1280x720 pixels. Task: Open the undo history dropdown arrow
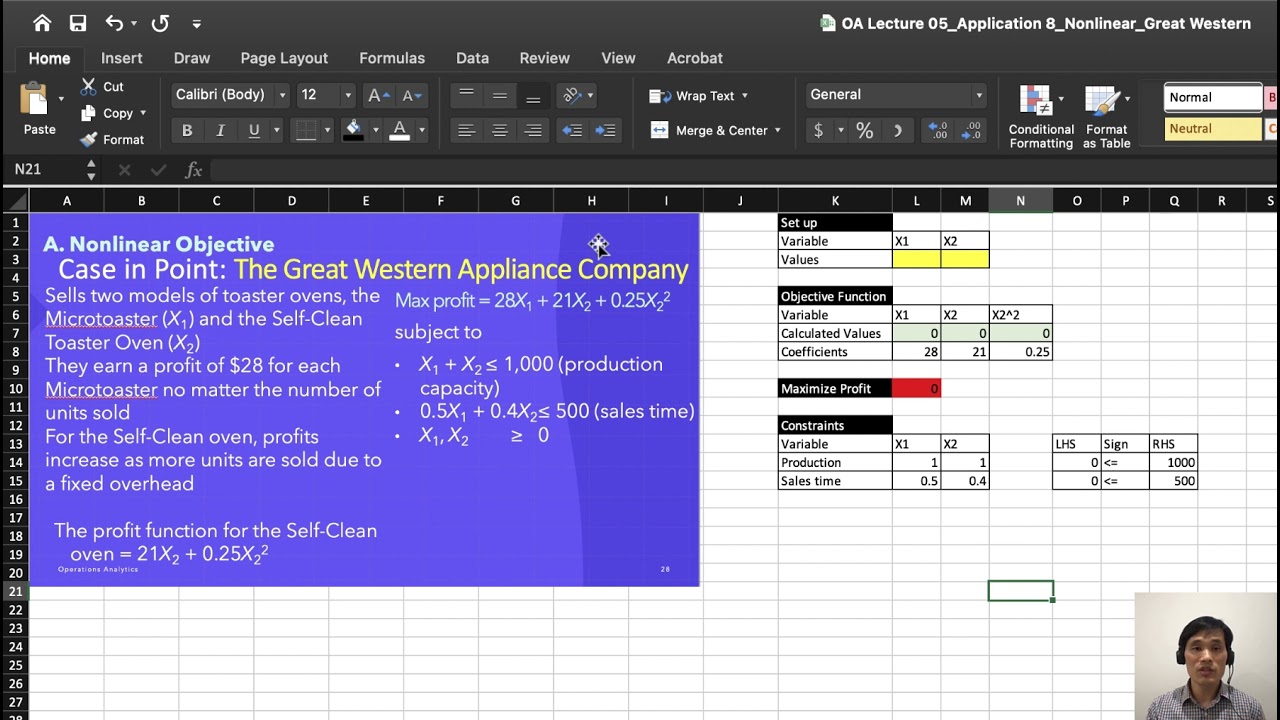tap(134, 24)
